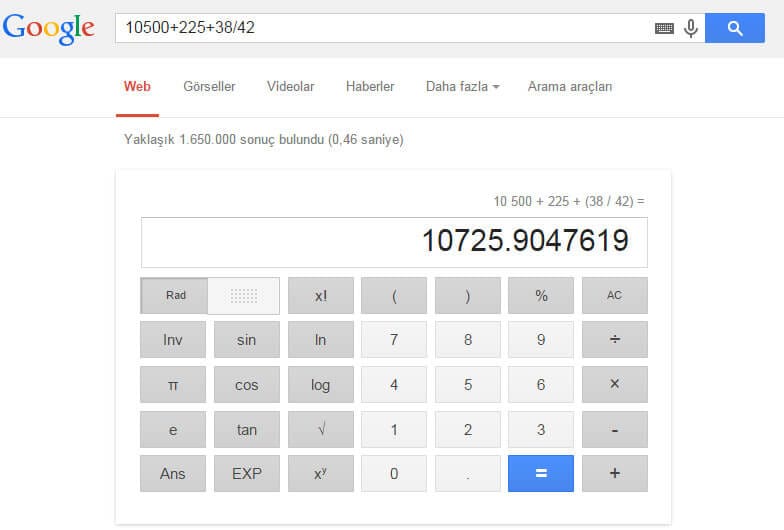
Task: Open the Videolar tab
Action: click(290, 87)
